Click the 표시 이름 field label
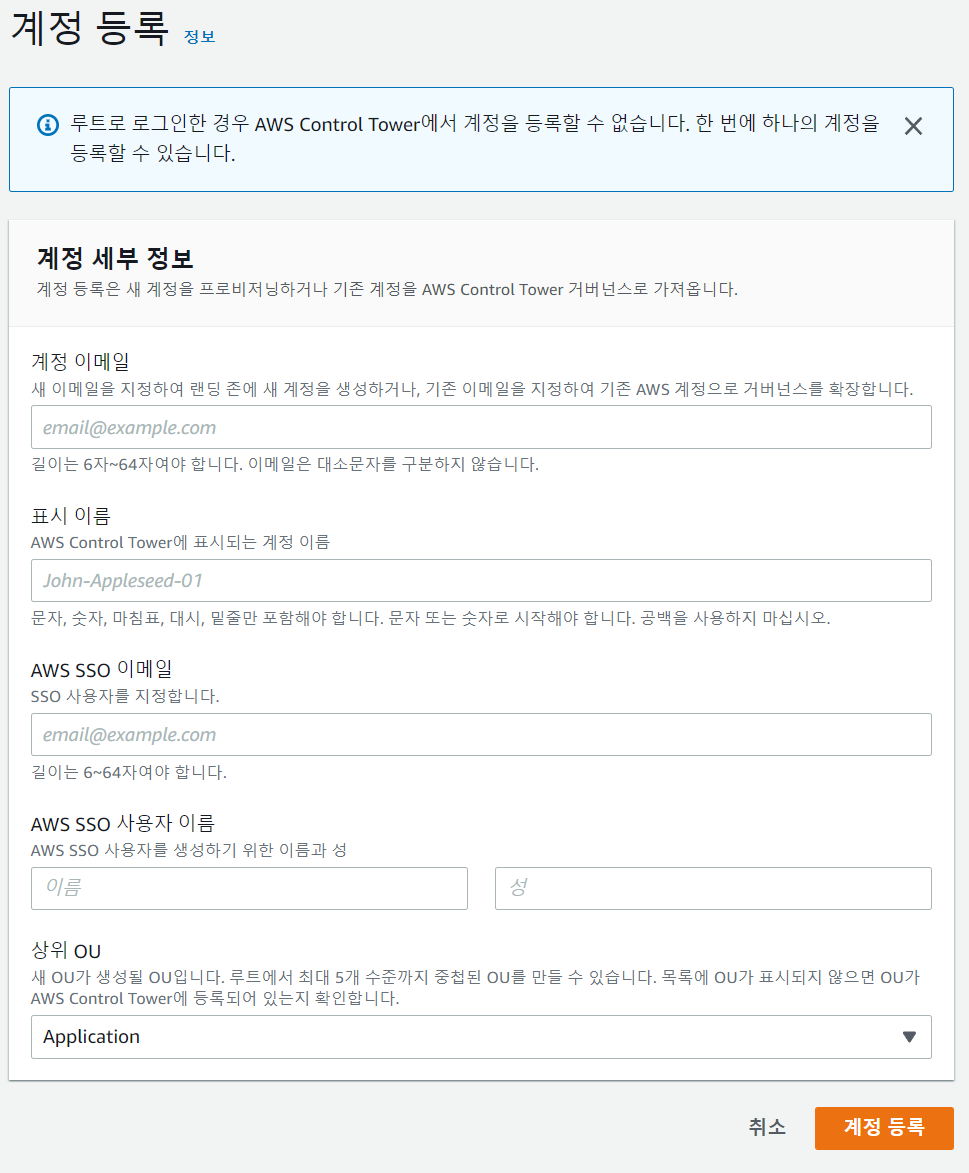The height and width of the screenshot is (1173, 969). click(70, 516)
